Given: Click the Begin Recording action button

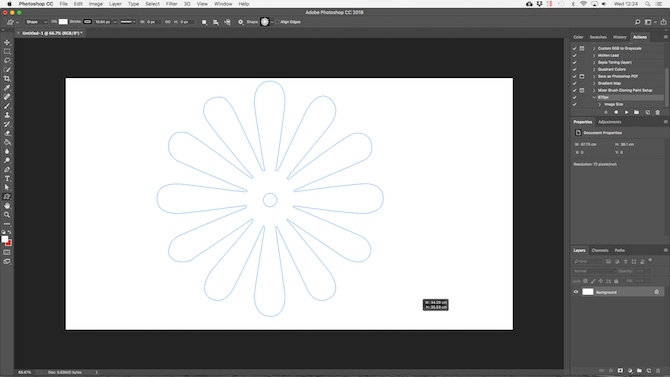Looking at the screenshot, I should coord(616,112).
